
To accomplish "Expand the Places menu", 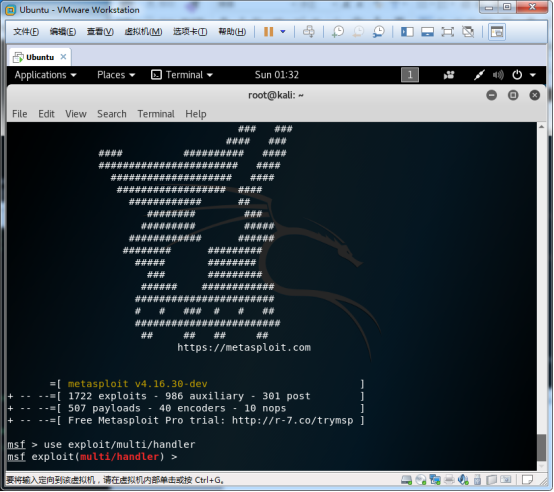I will 116,75.
